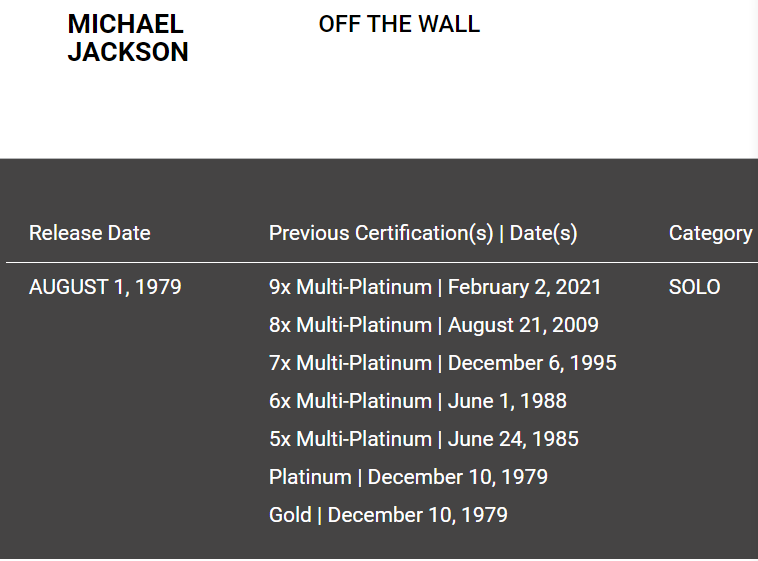Click the February 2, 2021 date
Screen dimensions: 758x561
(x=525, y=287)
